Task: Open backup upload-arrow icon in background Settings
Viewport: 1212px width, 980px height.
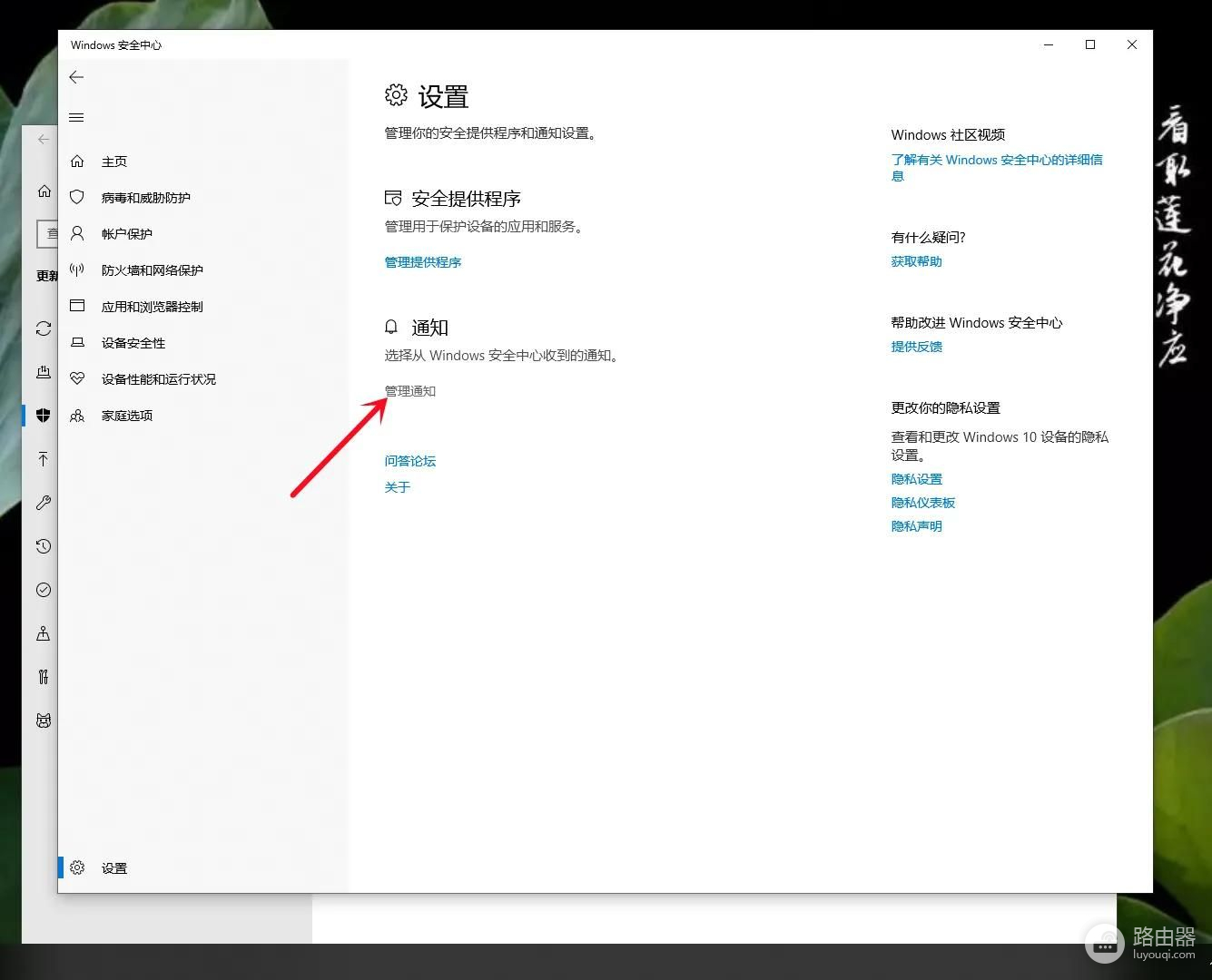Action: [x=43, y=459]
